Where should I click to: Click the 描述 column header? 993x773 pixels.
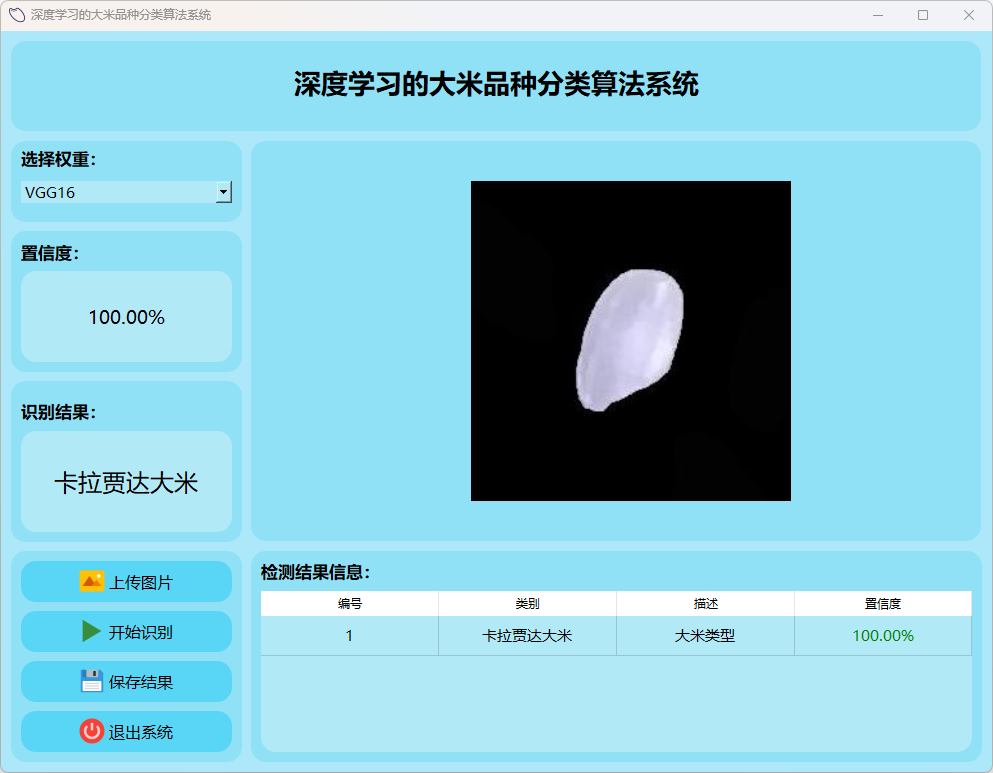[x=705, y=604]
